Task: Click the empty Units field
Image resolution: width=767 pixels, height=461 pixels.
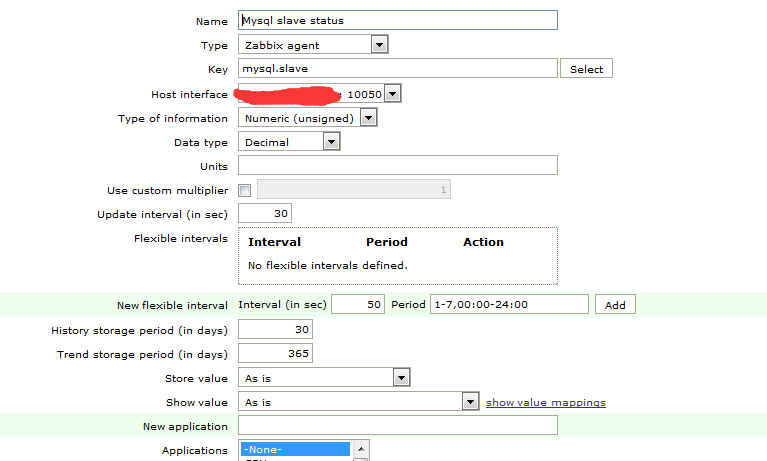Action: [x=398, y=165]
